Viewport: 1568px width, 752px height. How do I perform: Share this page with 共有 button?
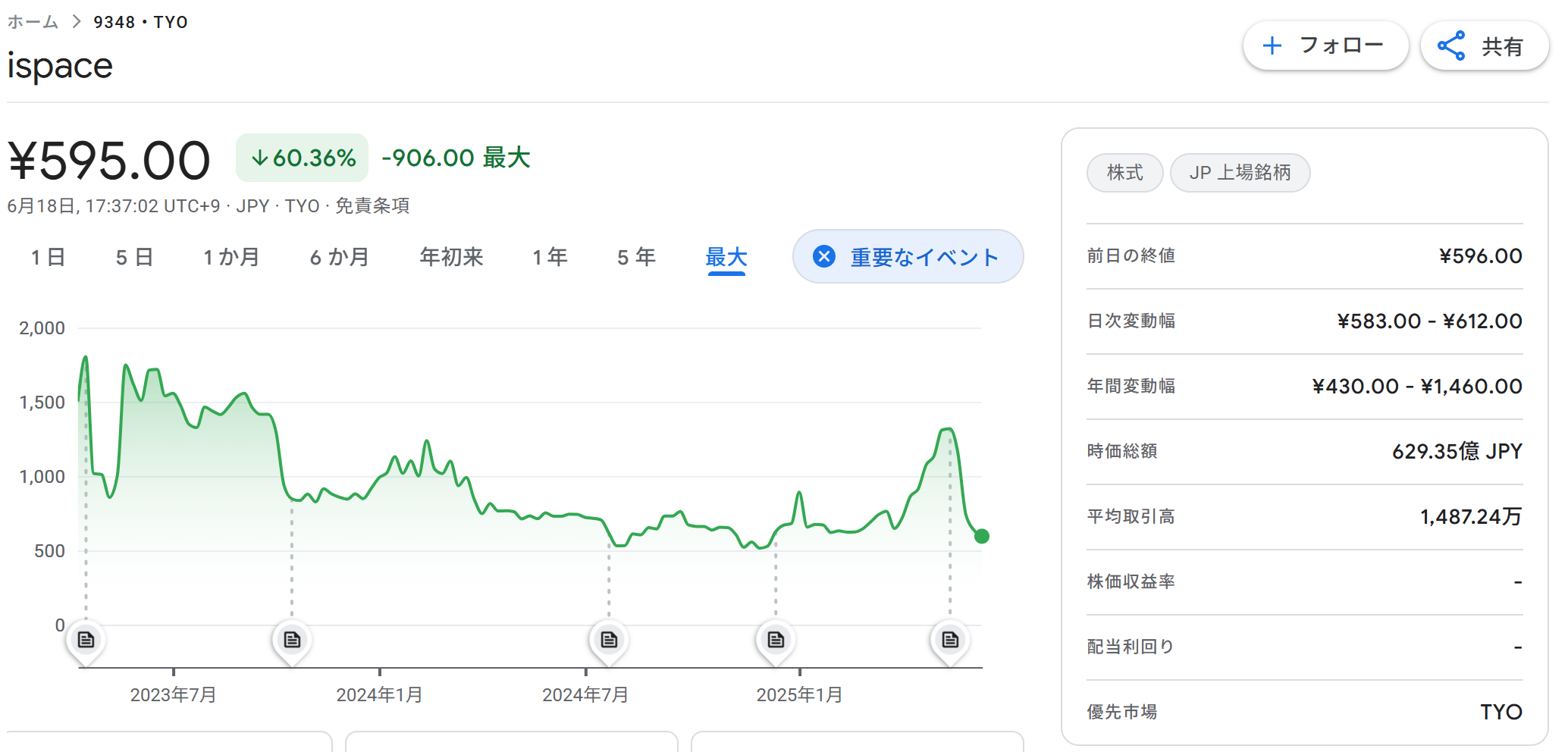coord(1485,46)
